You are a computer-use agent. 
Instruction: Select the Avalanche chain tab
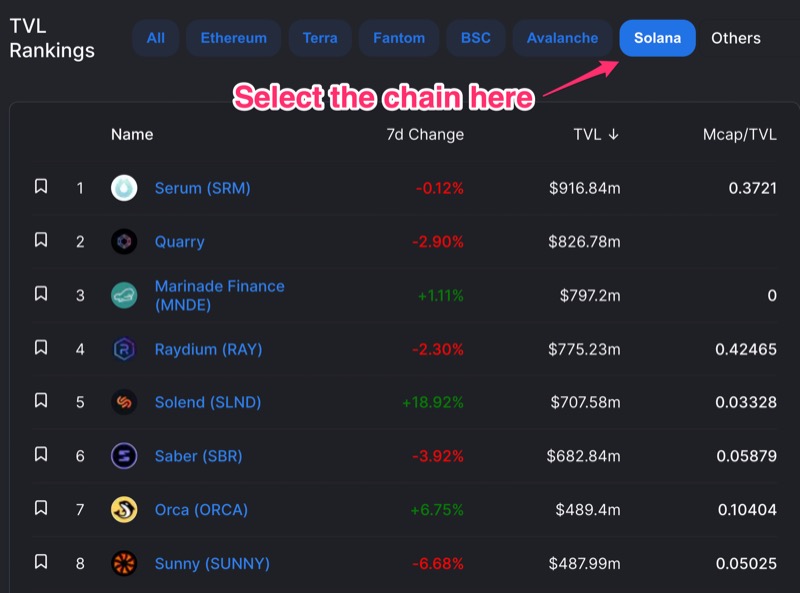coord(562,38)
